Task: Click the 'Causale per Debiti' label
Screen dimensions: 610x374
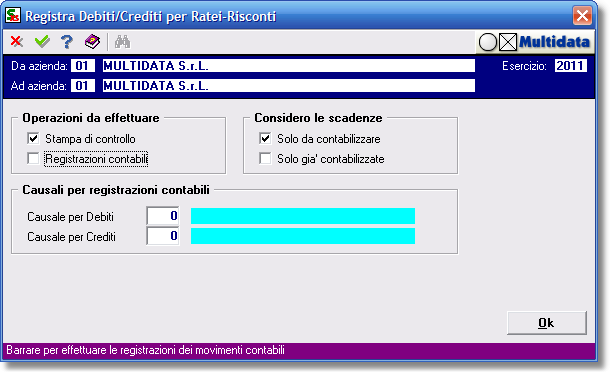Action: point(70,217)
